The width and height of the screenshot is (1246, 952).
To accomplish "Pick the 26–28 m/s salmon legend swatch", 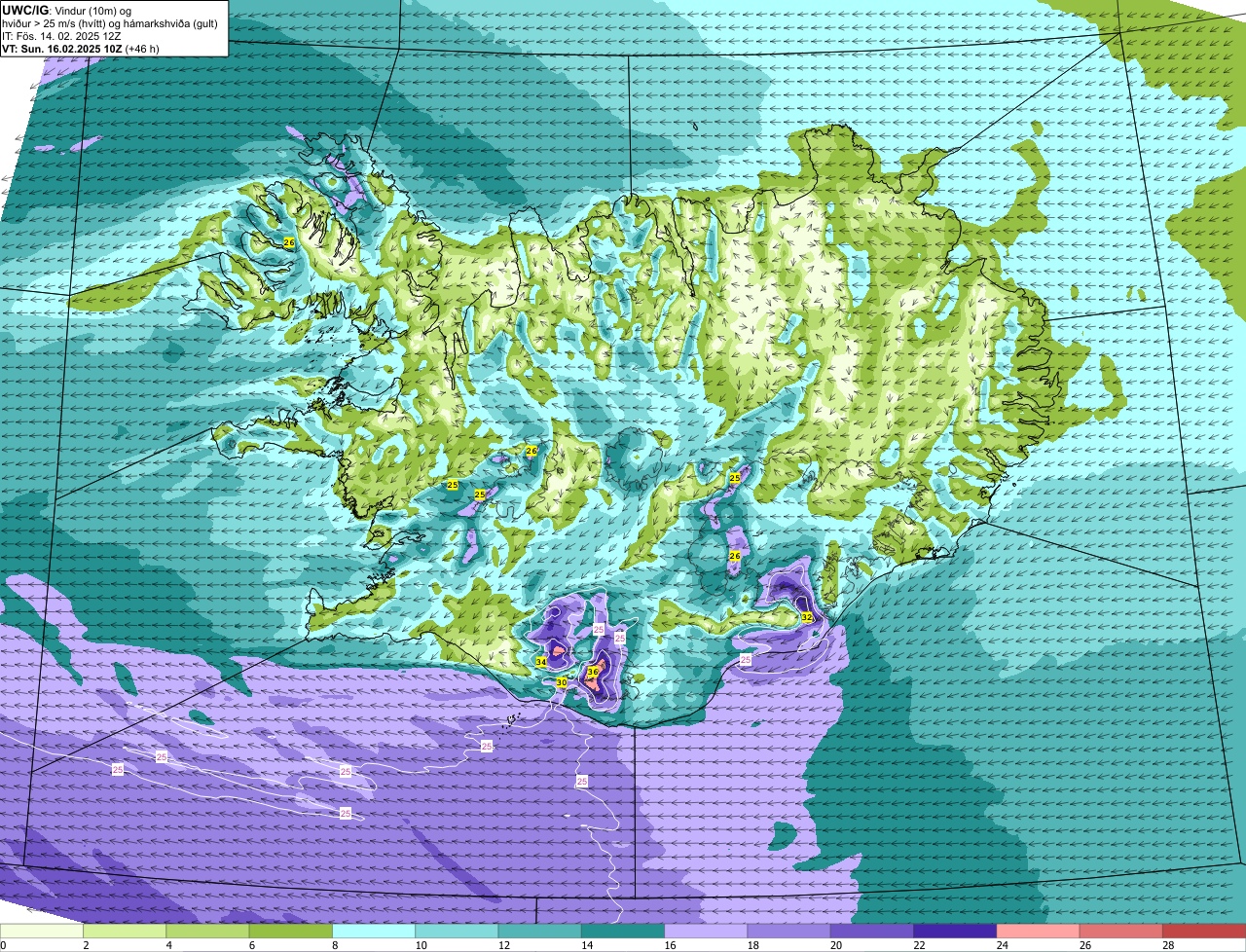I will pos(1121,932).
